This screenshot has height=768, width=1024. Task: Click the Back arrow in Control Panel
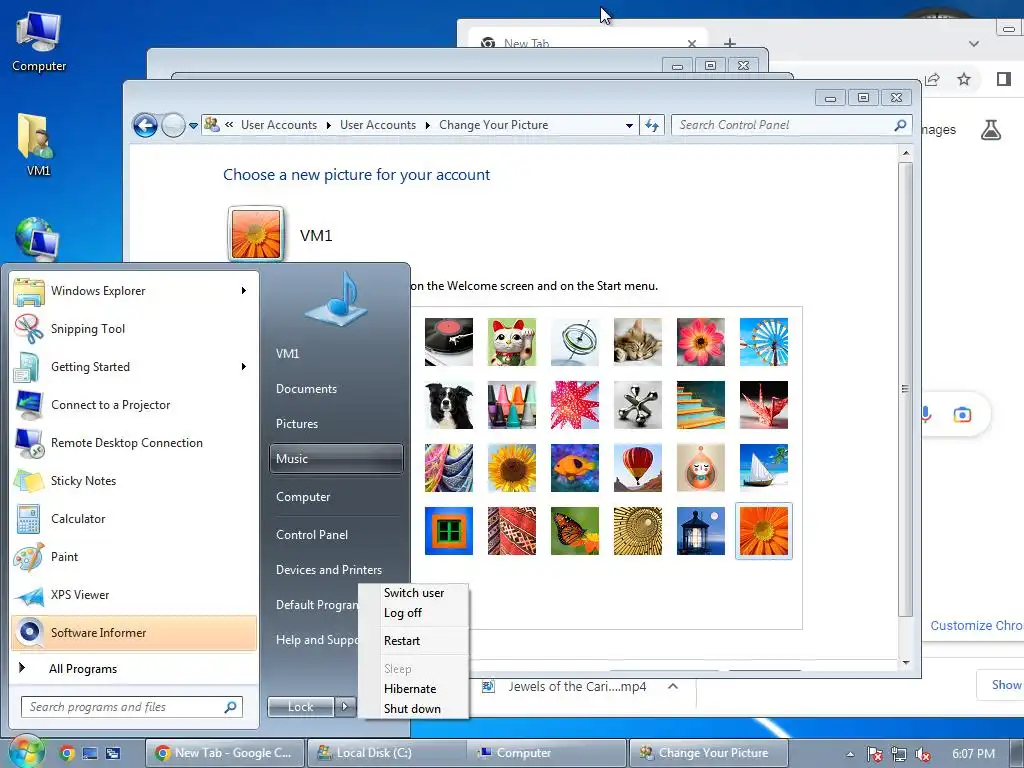pyautogui.click(x=145, y=125)
